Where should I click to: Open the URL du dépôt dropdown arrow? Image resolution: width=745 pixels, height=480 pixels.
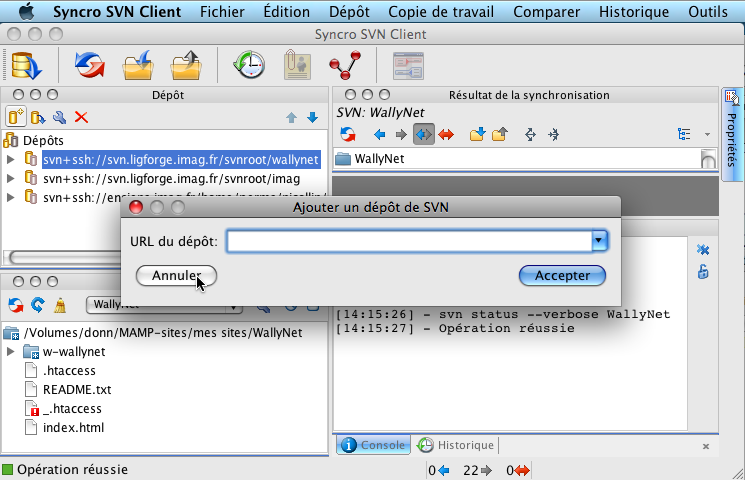pos(599,241)
